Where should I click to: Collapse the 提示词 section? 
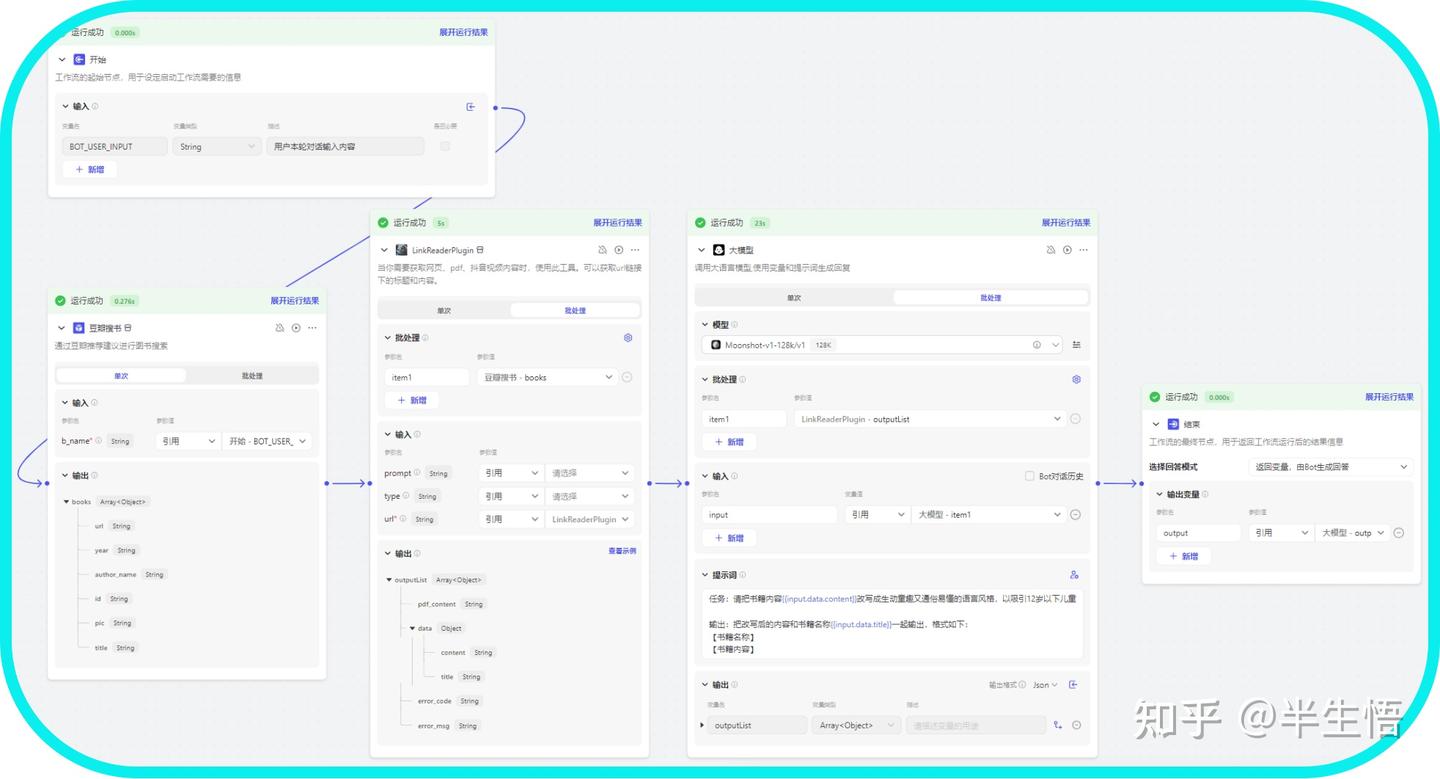pyautogui.click(x=704, y=575)
